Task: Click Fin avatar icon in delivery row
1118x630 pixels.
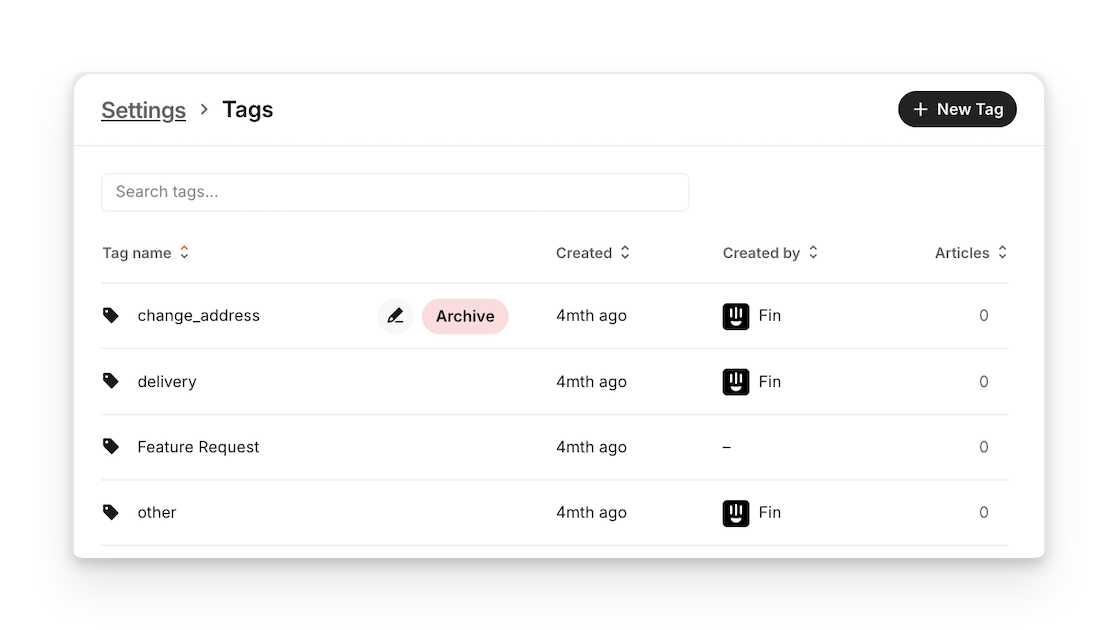Action: click(x=736, y=381)
